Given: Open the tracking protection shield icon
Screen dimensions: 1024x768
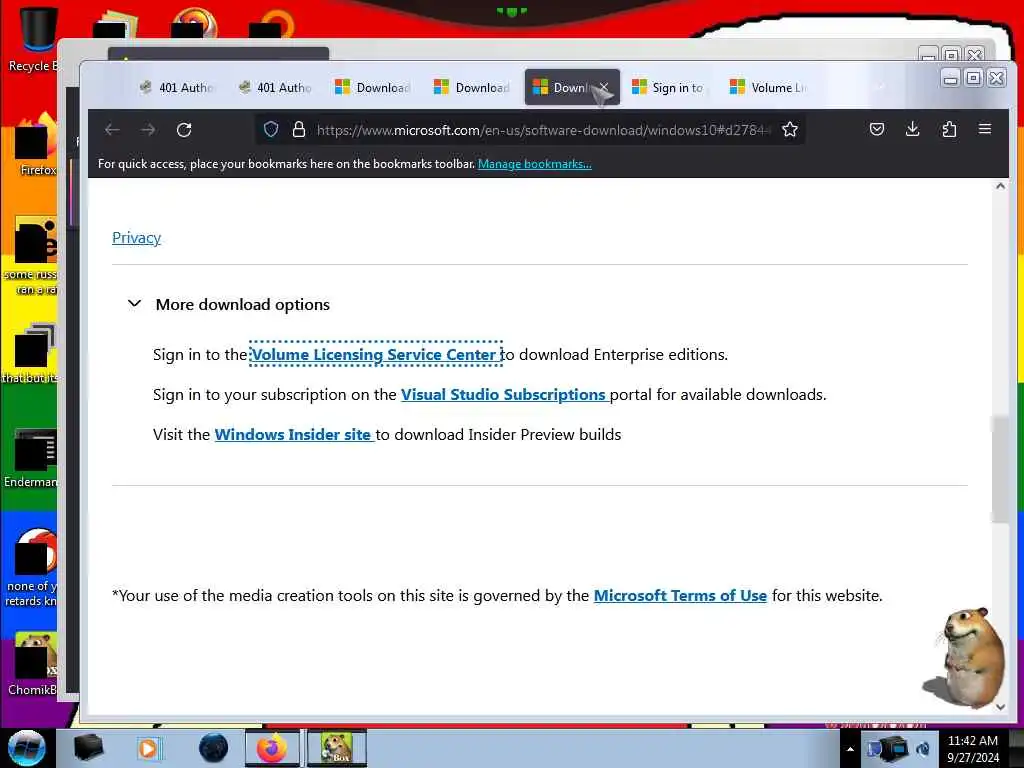Looking at the screenshot, I should [271, 129].
